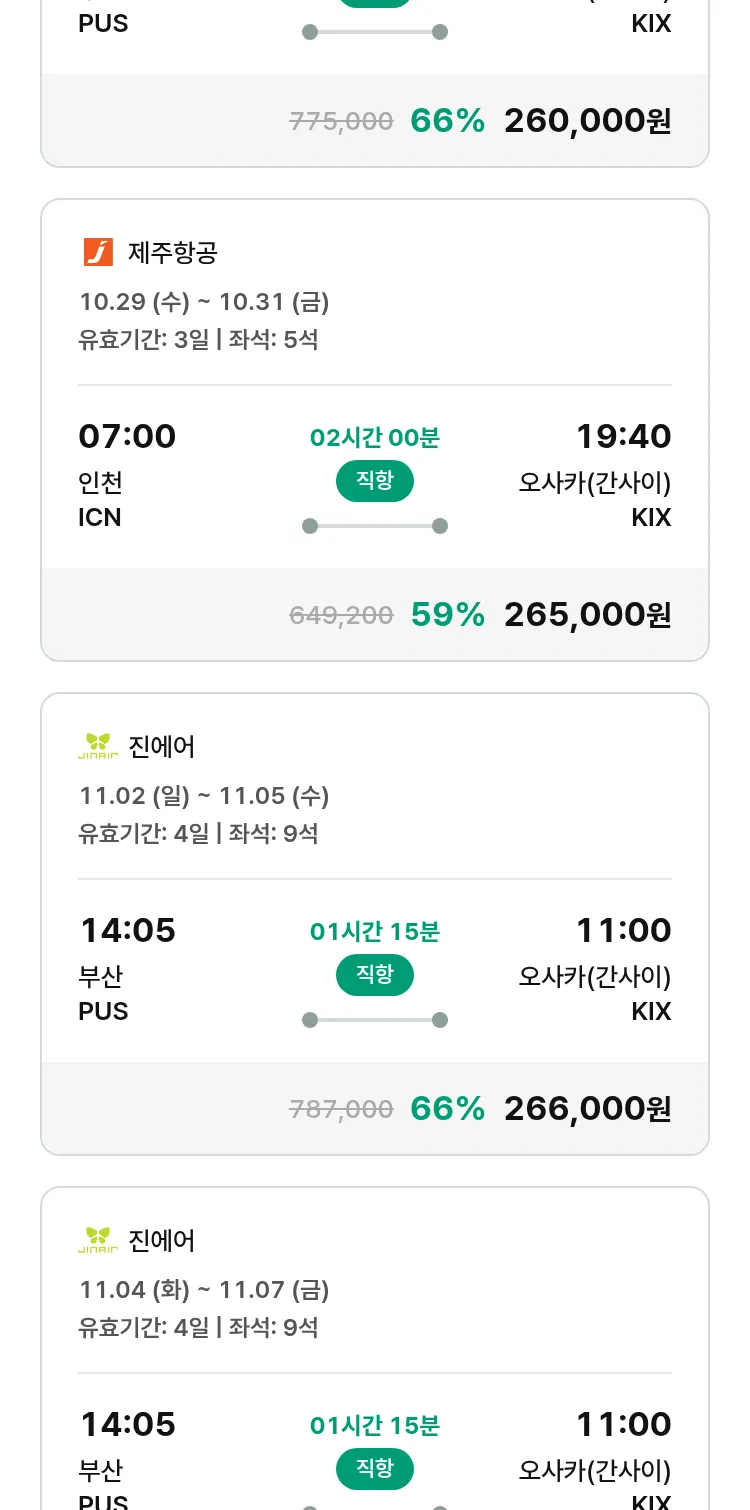Click 진에어 name on the 11.04 flight
This screenshot has height=1510, width=750.
coord(162,1241)
